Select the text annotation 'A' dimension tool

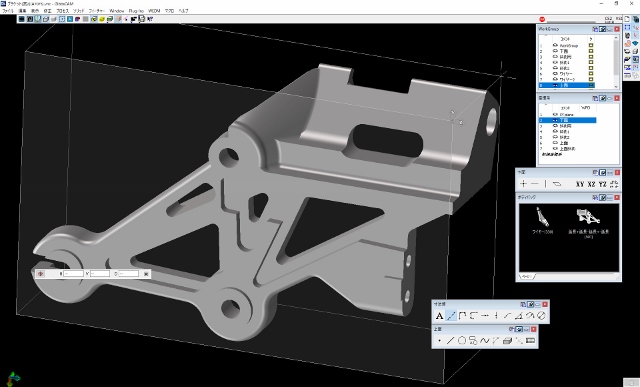pyautogui.click(x=439, y=316)
